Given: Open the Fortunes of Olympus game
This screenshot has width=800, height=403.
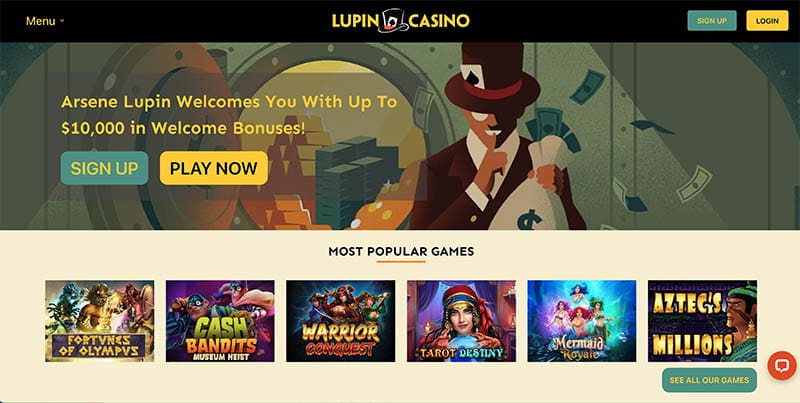Looking at the screenshot, I should pos(99,321).
